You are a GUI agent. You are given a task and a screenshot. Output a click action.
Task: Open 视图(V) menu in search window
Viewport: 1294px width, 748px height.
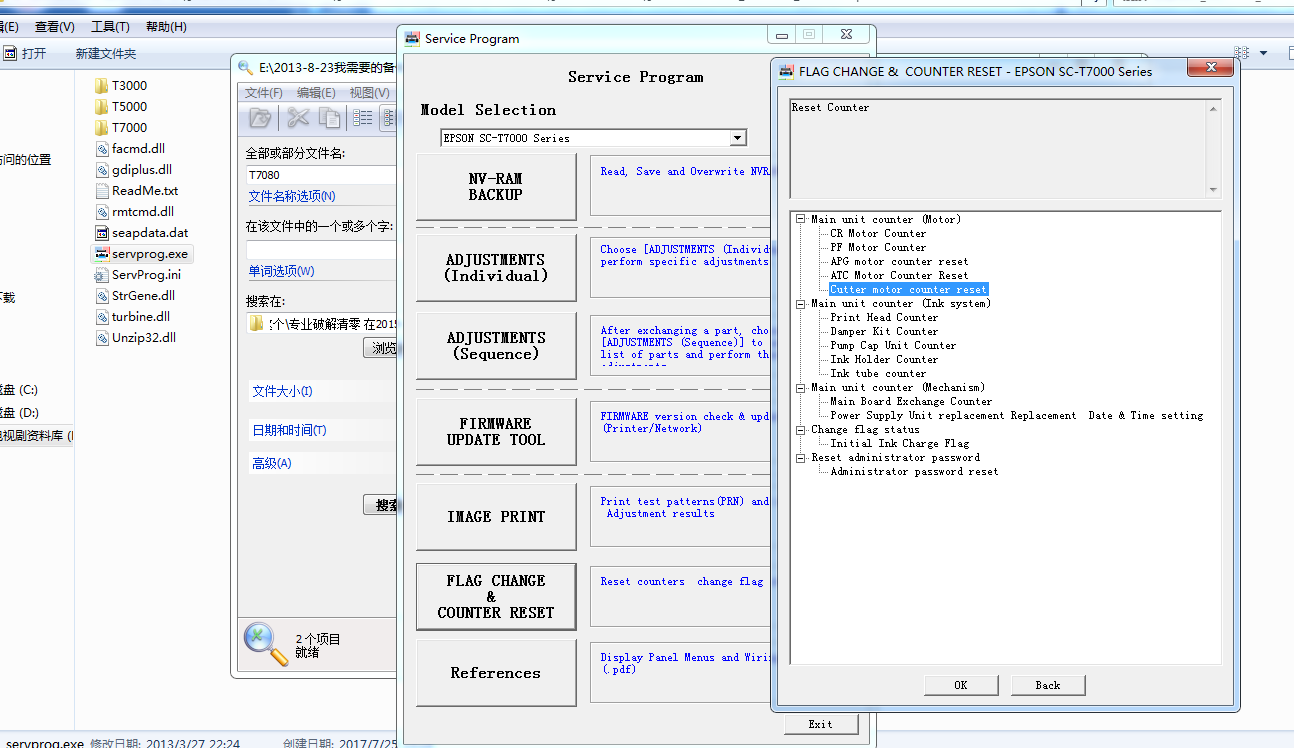pyautogui.click(x=370, y=92)
